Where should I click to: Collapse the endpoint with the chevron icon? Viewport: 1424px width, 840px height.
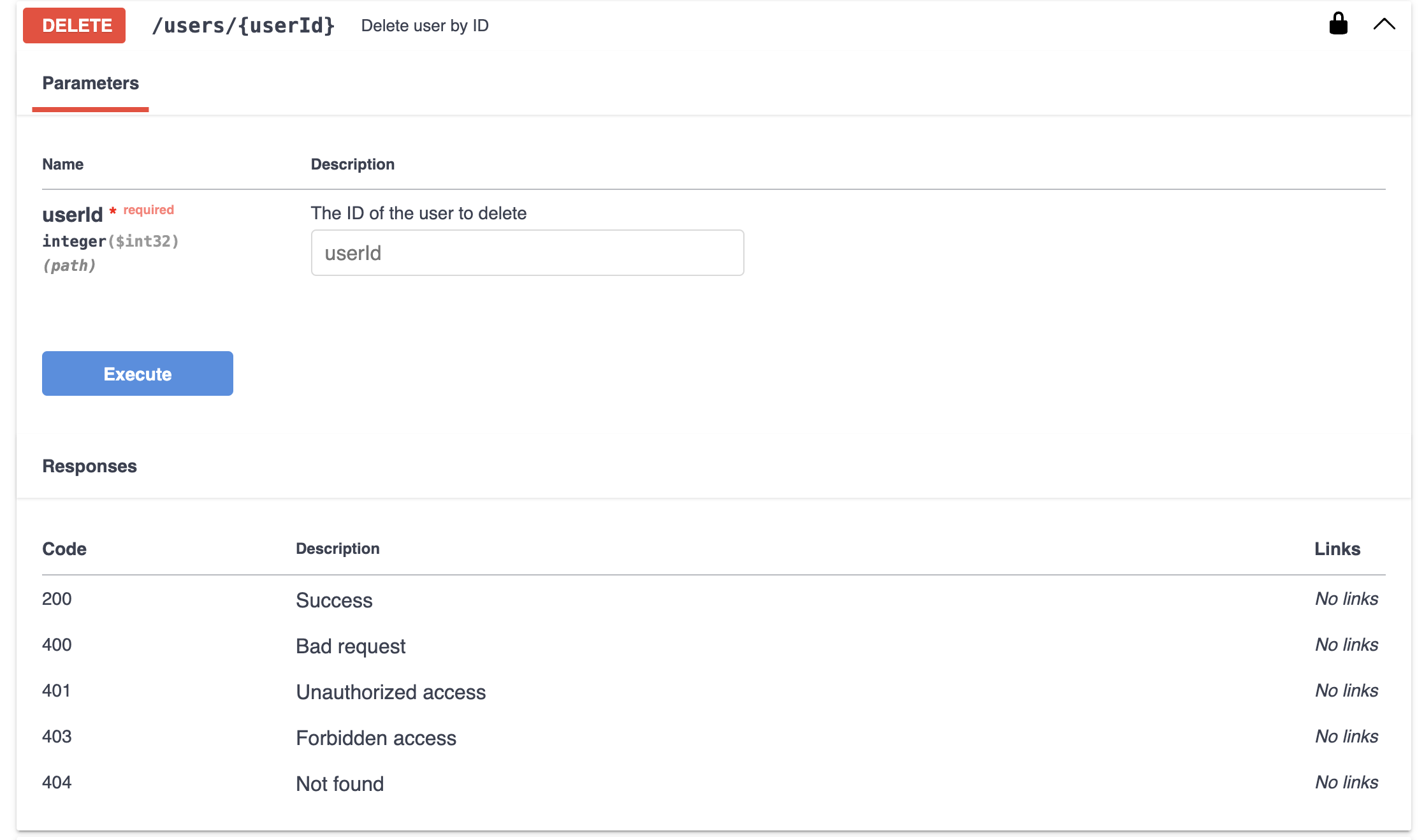pyautogui.click(x=1384, y=24)
